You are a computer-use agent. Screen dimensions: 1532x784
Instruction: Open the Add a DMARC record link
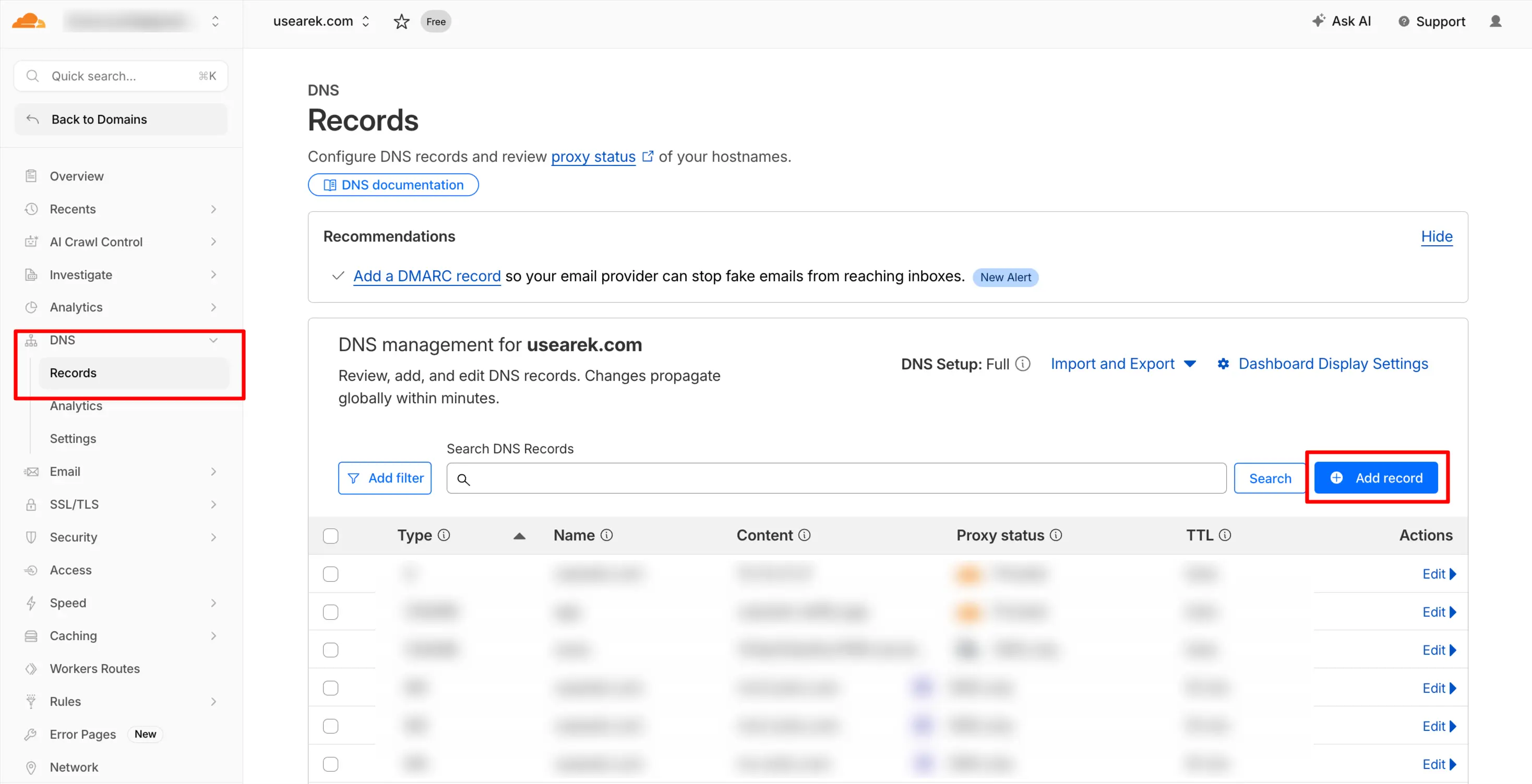(x=427, y=276)
